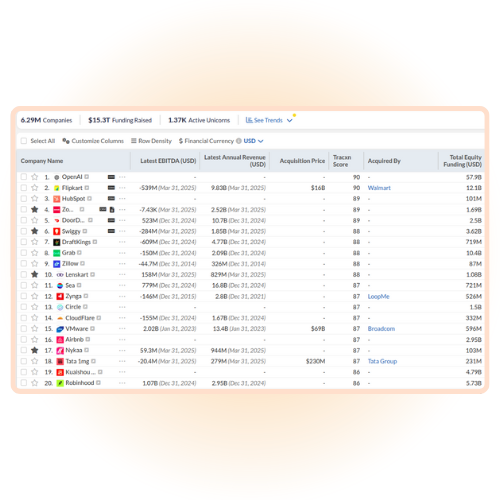Viewport: 500px width, 500px height.
Task: Sort by Acquisition Price column header
Action: coord(302,161)
